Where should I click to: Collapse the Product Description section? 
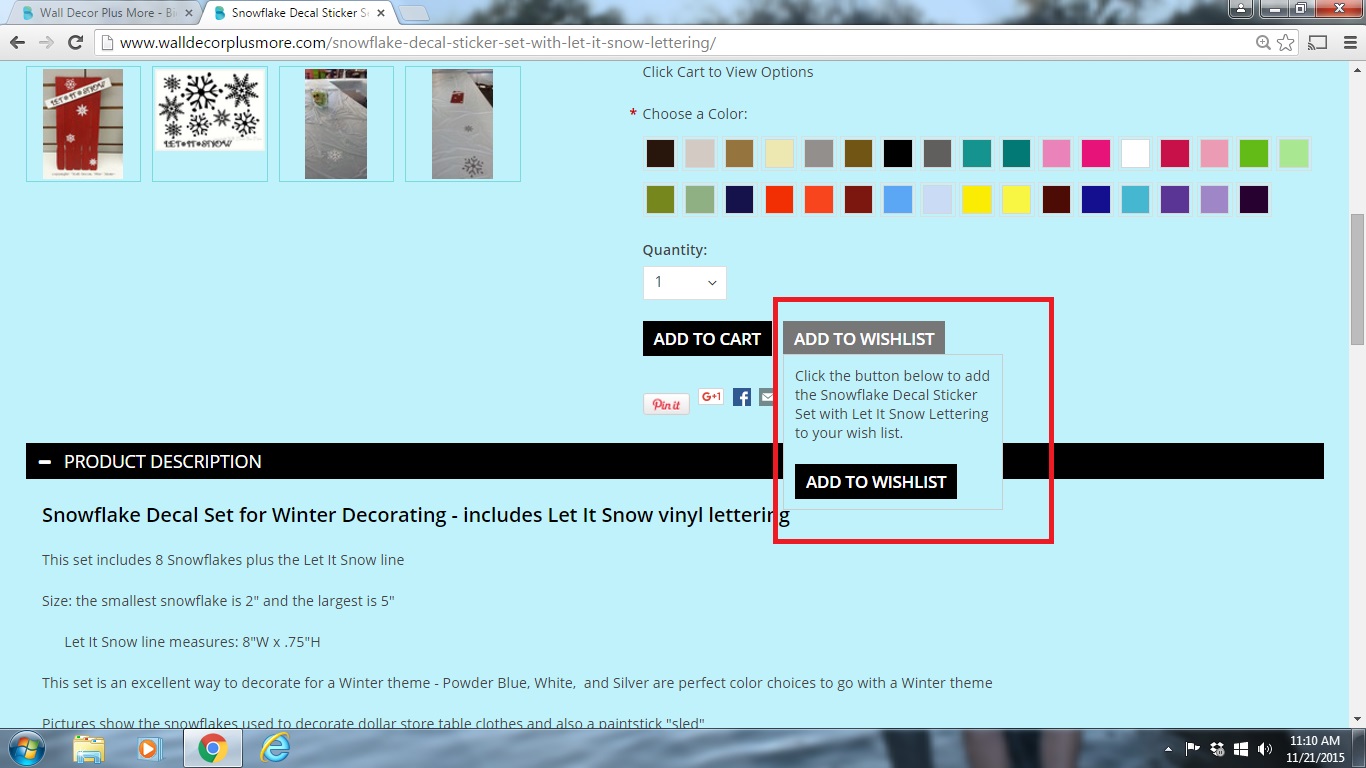(45, 461)
